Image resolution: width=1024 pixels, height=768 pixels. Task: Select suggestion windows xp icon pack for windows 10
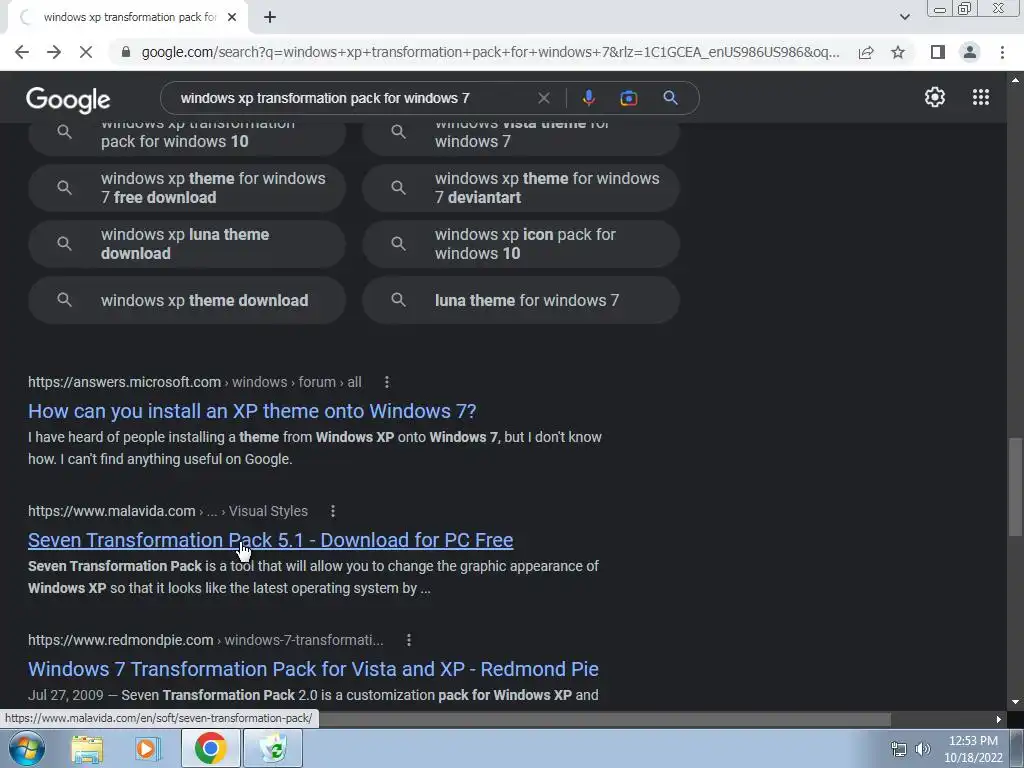click(521, 244)
